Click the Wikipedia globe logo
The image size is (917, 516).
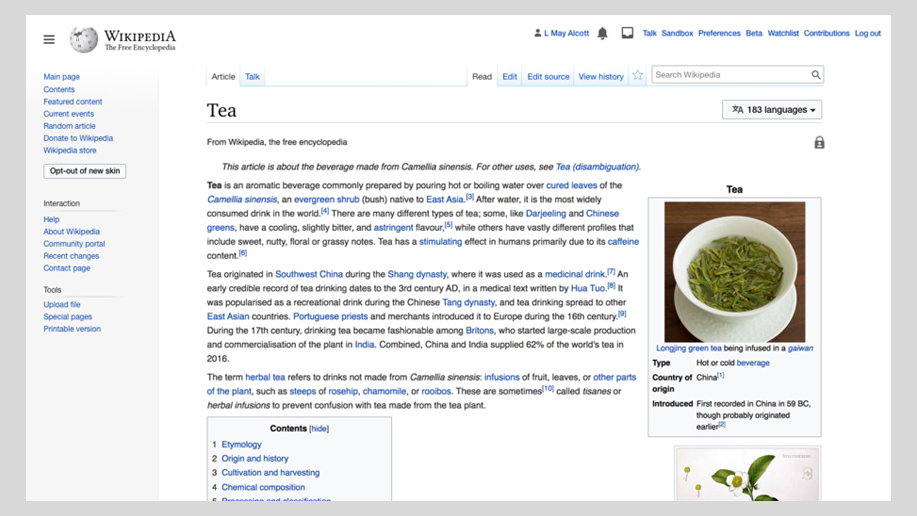point(84,39)
